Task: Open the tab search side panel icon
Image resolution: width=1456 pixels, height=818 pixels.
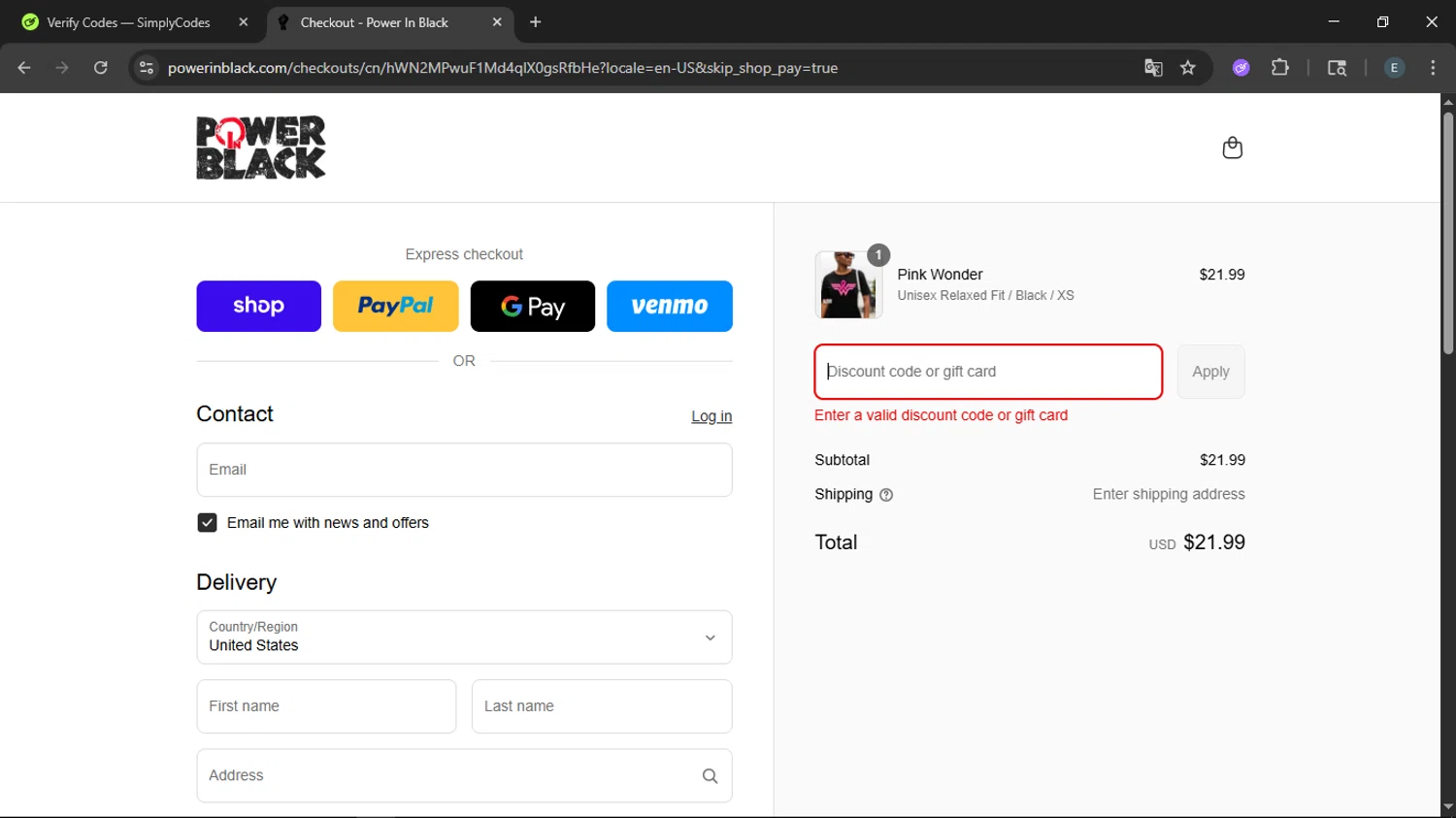Action: [1337, 68]
